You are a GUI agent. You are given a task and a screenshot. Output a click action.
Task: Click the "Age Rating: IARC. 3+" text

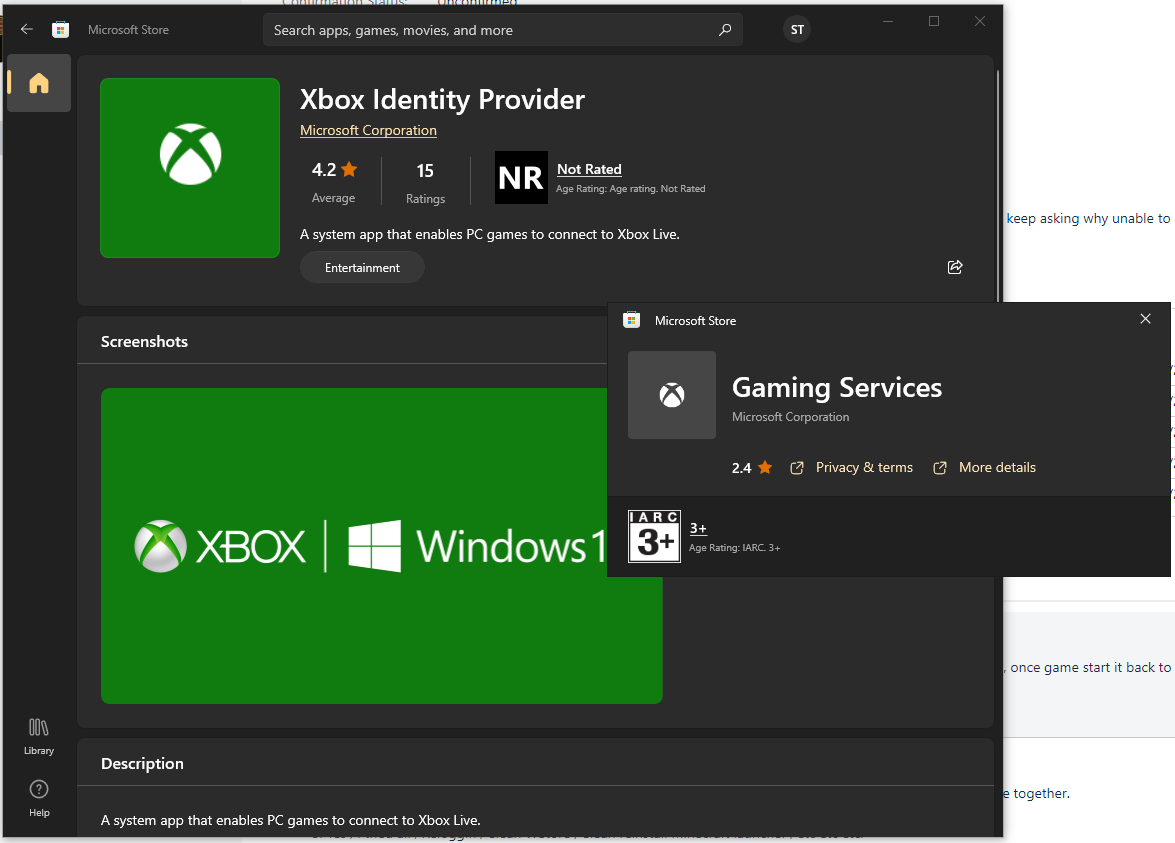click(x=734, y=548)
